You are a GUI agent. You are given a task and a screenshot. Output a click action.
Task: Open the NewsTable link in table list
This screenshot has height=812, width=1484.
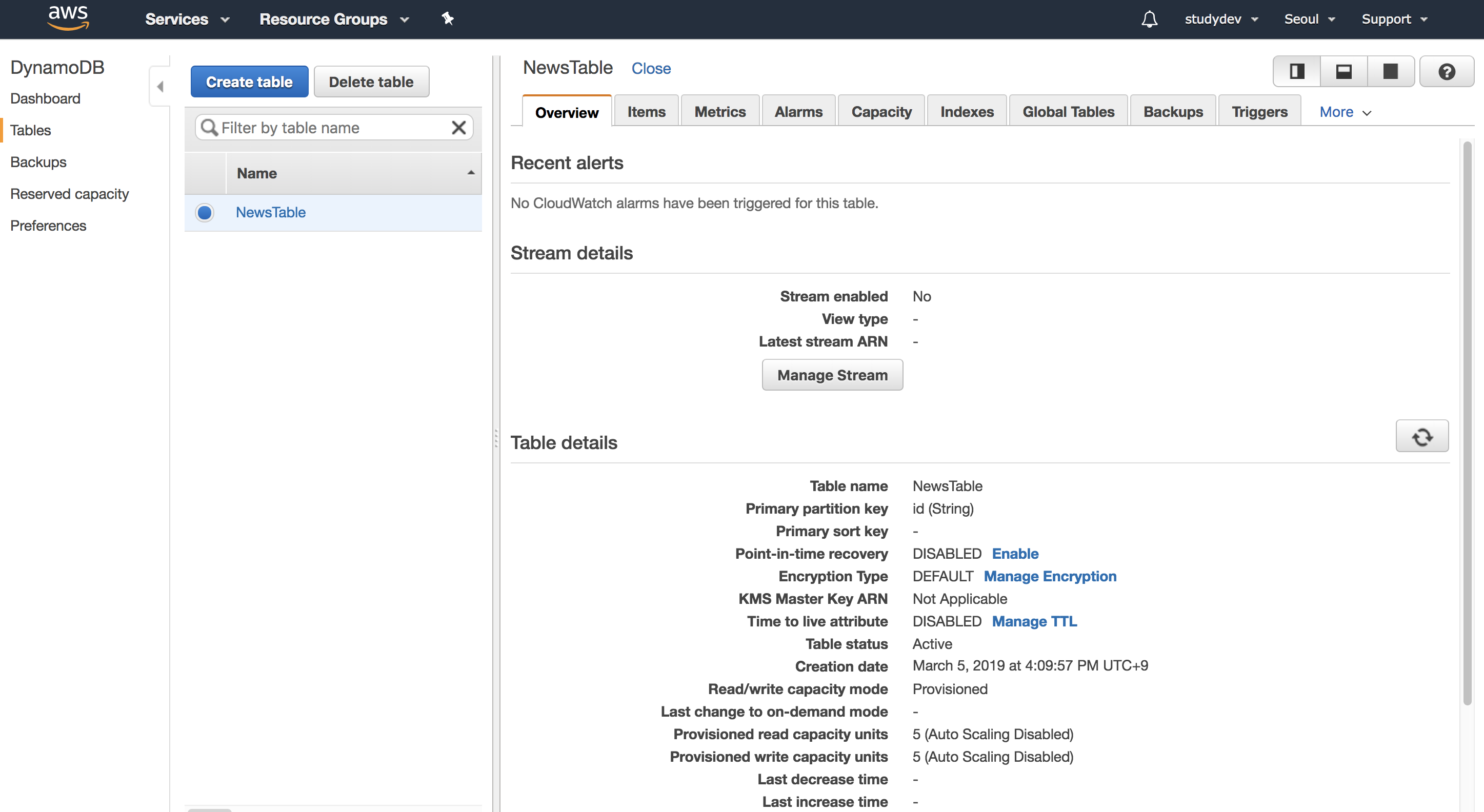pyautogui.click(x=270, y=212)
